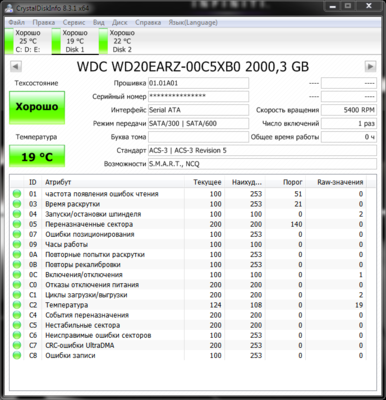Select the Disk 1 tab at 19 °C
The width and height of the screenshot is (386, 400).
(x=75, y=41)
